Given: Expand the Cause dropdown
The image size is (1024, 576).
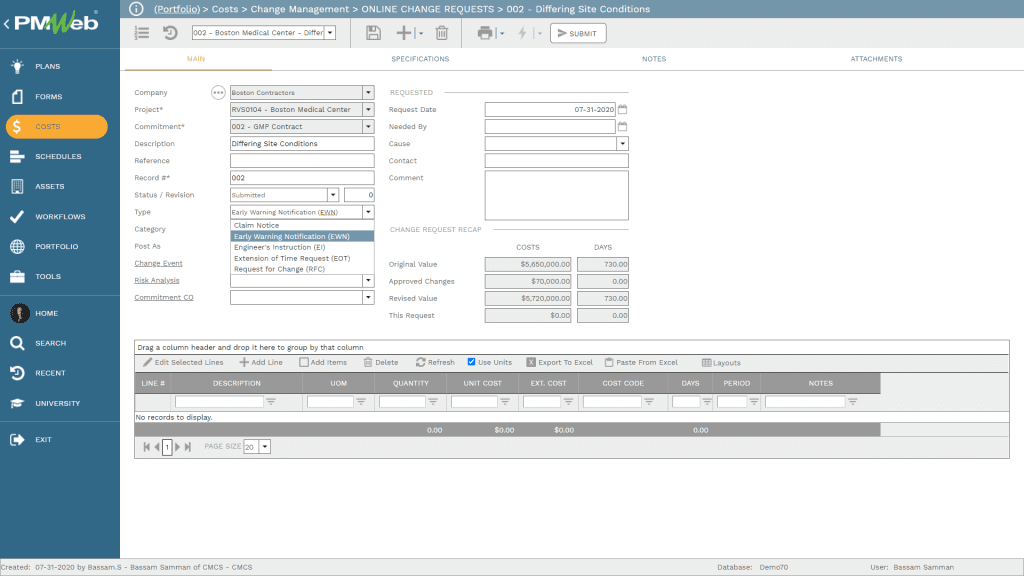Looking at the screenshot, I should pos(622,144).
